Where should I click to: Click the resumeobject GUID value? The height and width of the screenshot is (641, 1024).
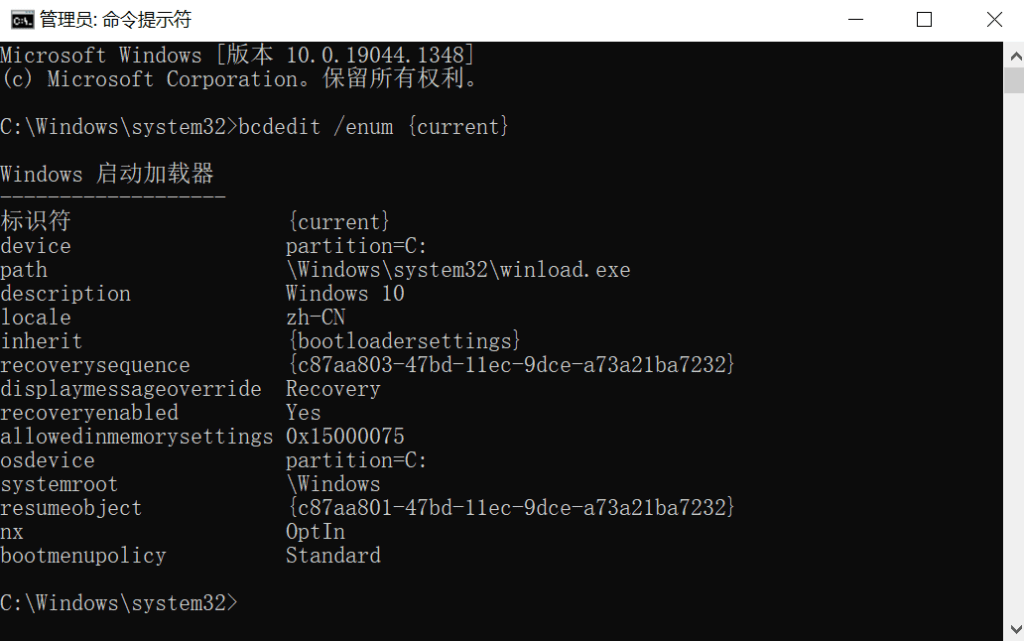click(511, 508)
